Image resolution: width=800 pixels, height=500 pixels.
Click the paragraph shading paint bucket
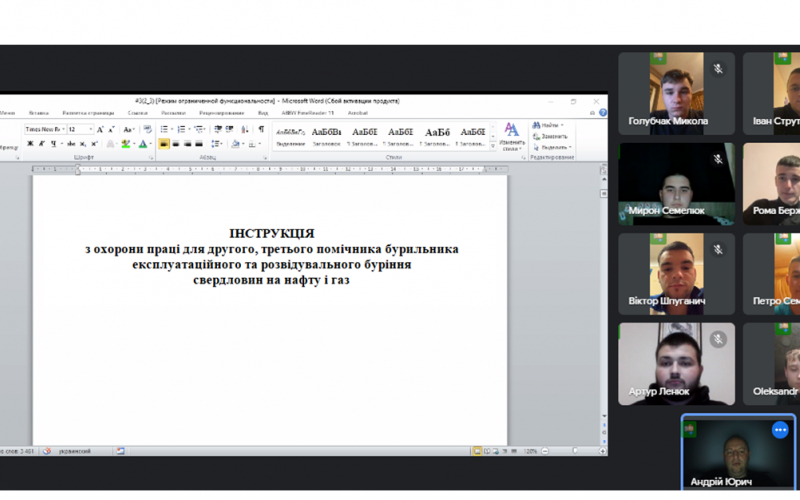tap(235, 144)
